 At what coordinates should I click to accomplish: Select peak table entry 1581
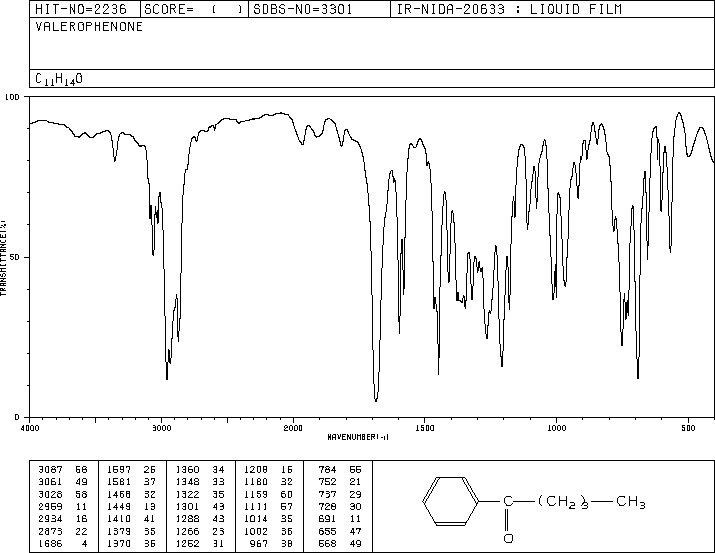click(x=132, y=482)
